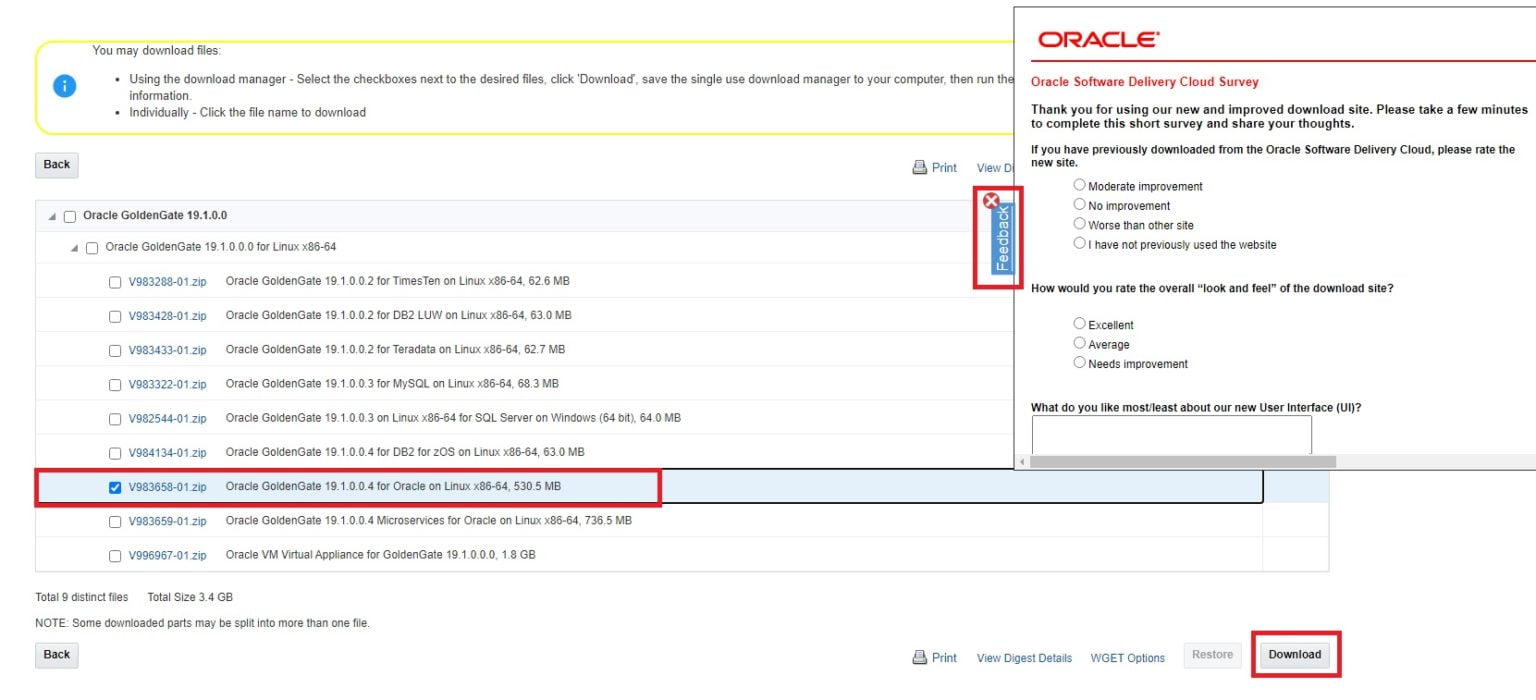Click the blue info icon in the notice

[64, 86]
